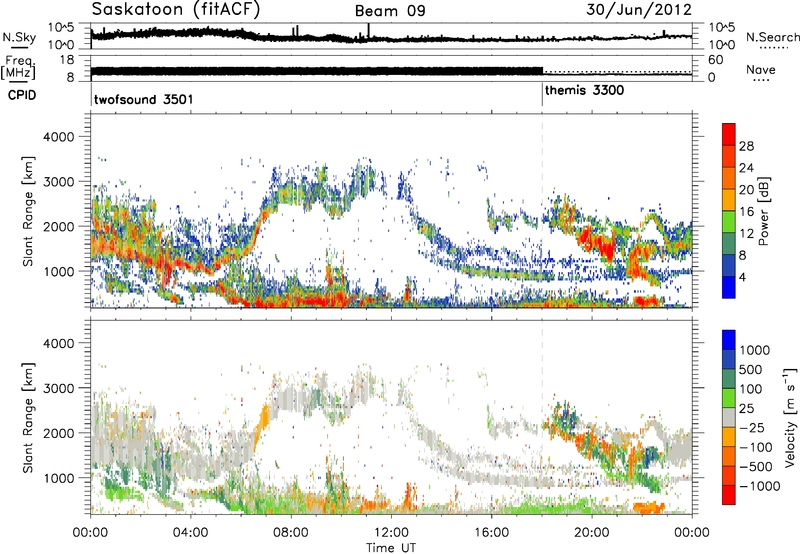Viewport: 800px width, 554px height.
Task: Click Slant Range label of velocity panel
Action: 28,417
